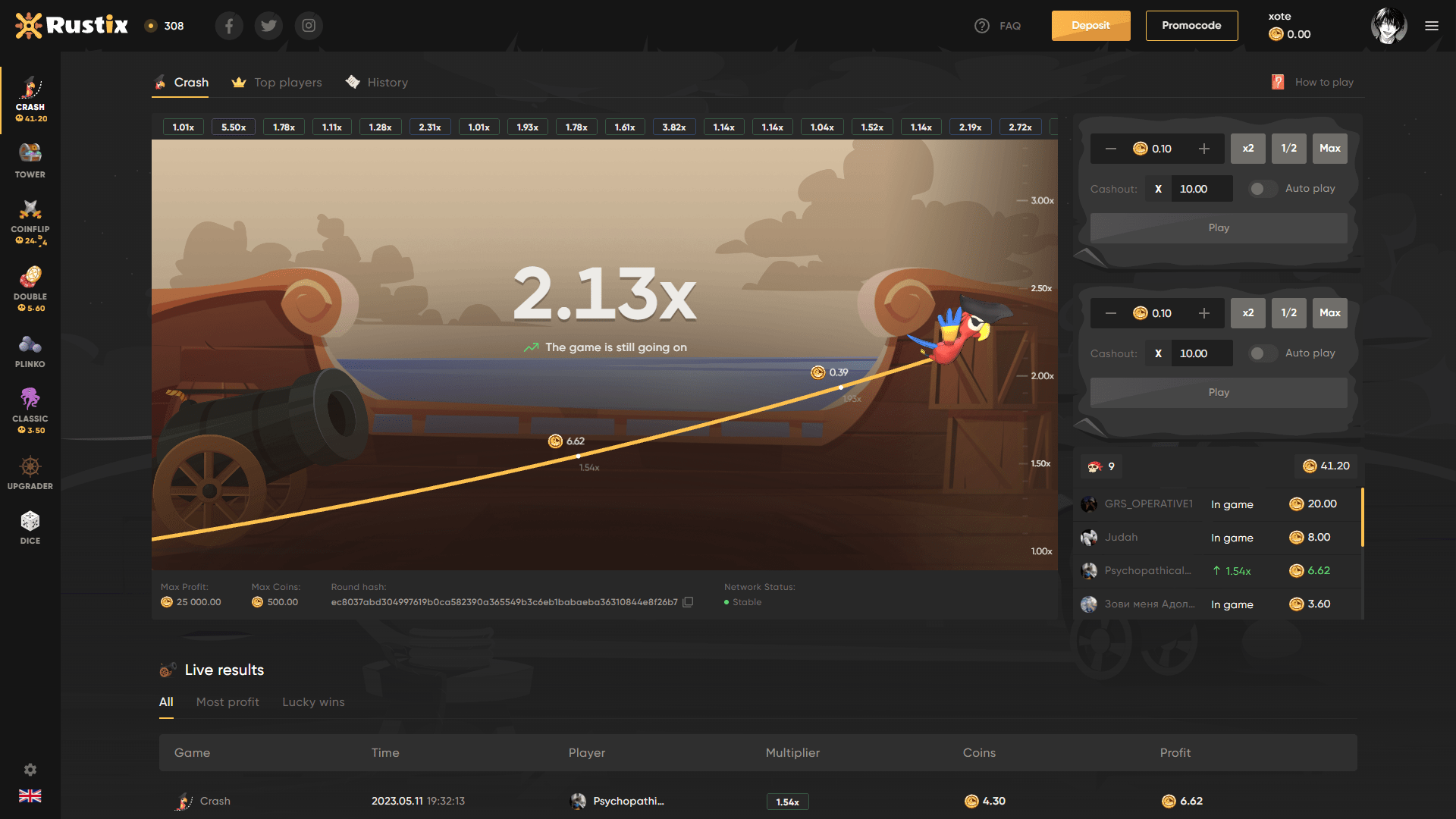This screenshot has height=819, width=1456.
Task: Enable the settings gear toggle
Action: click(30, 769)
